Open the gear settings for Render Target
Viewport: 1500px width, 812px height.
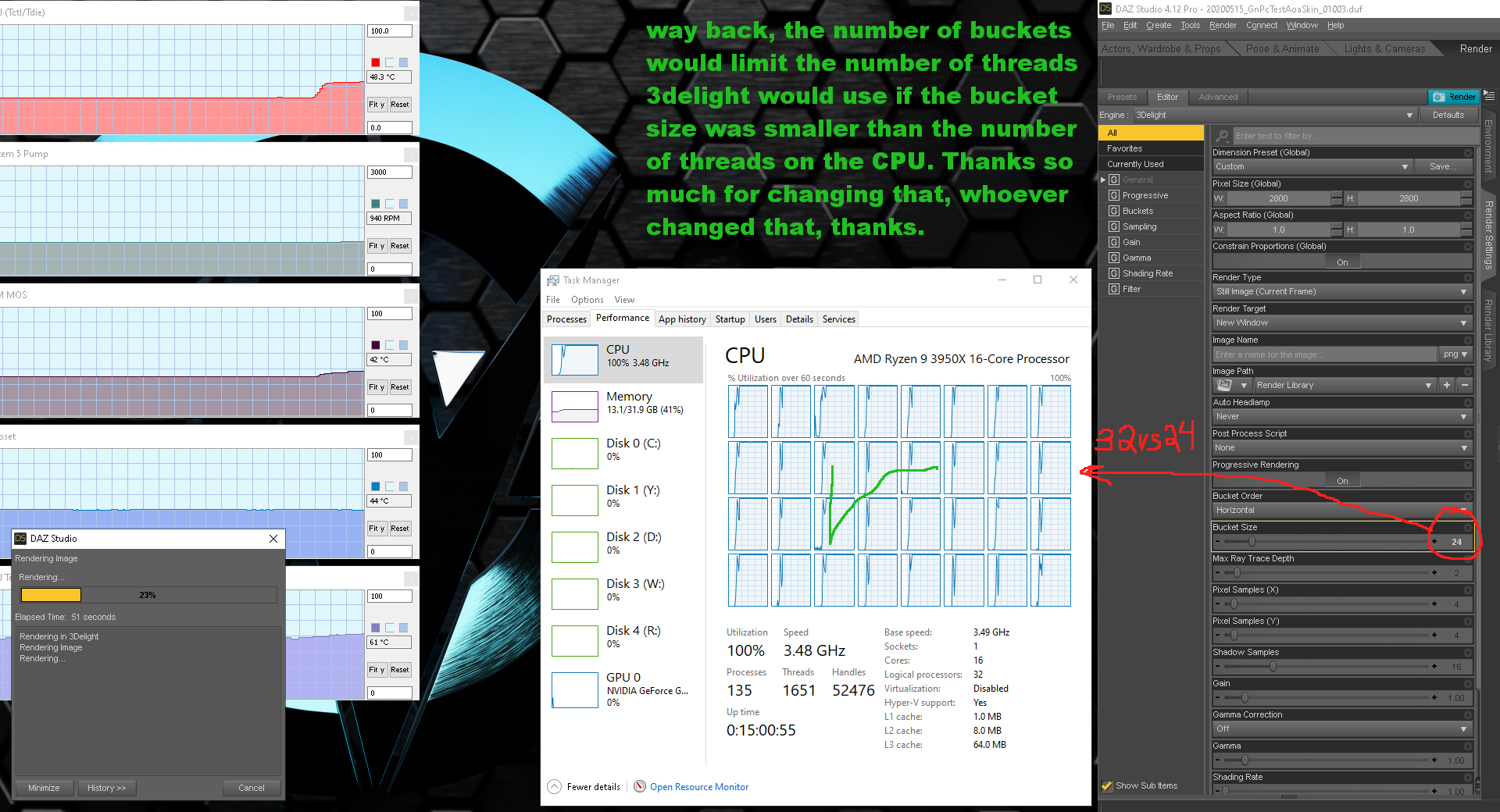tap(1467, 308)
